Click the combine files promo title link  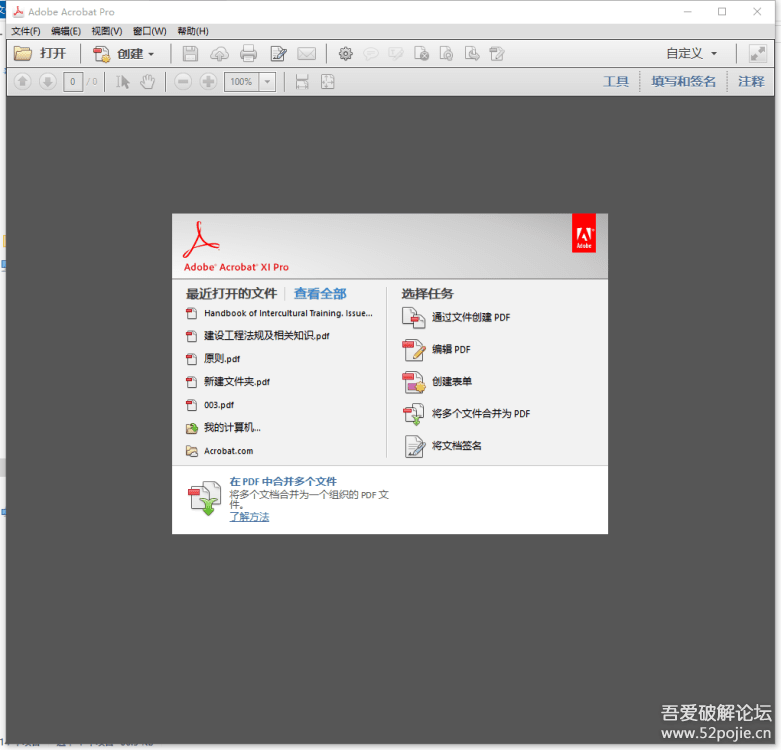pos(283,482)
